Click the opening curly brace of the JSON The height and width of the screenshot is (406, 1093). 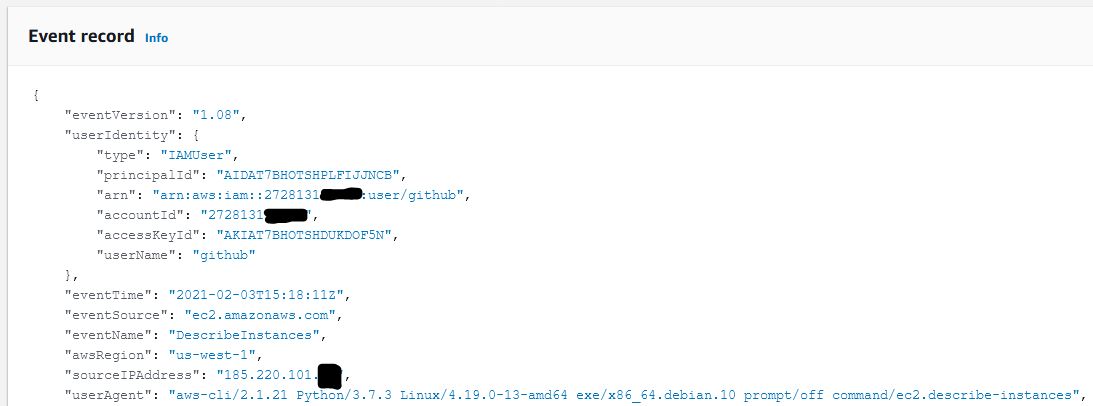tap(36, 95)
